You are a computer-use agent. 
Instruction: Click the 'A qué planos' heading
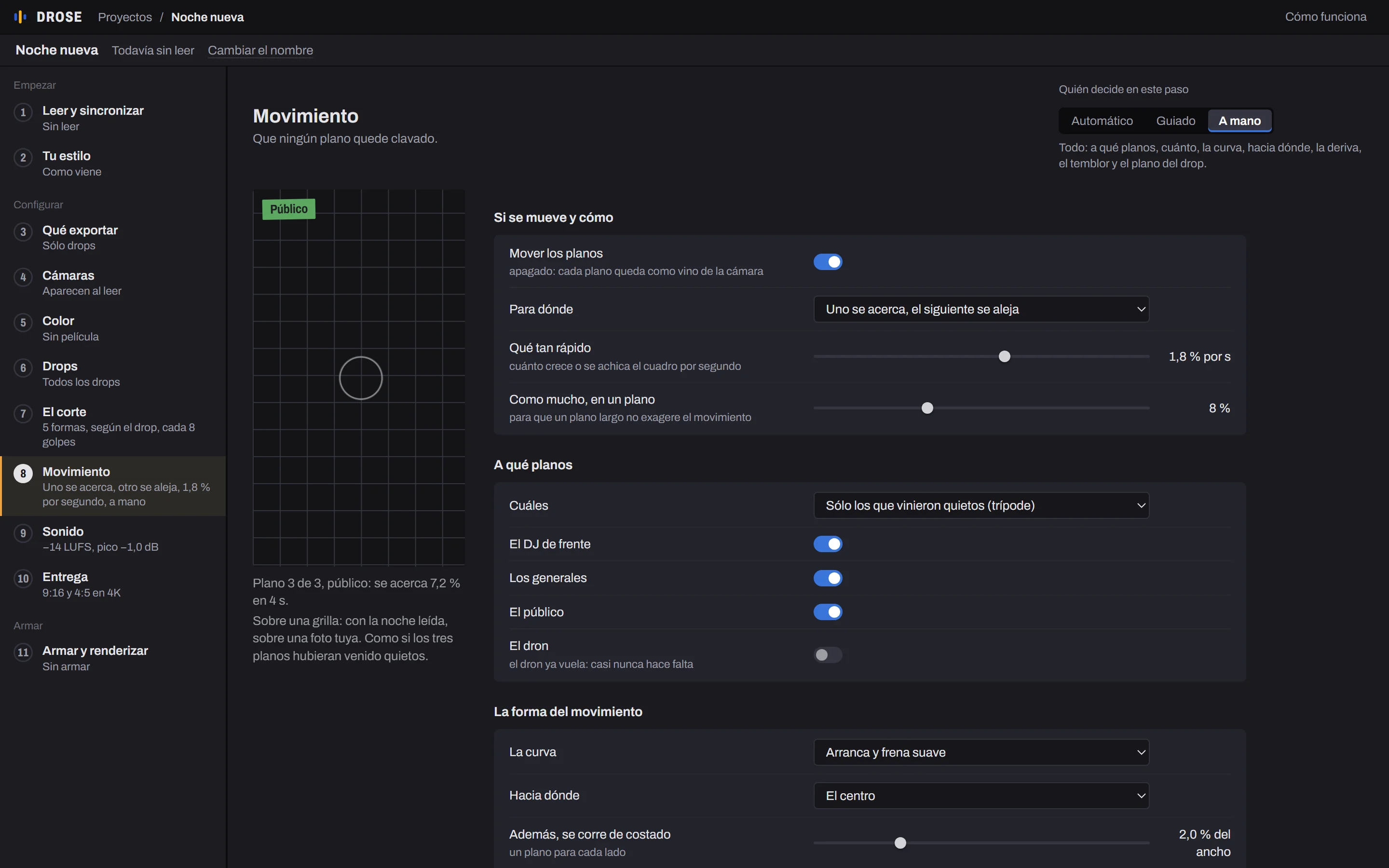coord(532,465)
